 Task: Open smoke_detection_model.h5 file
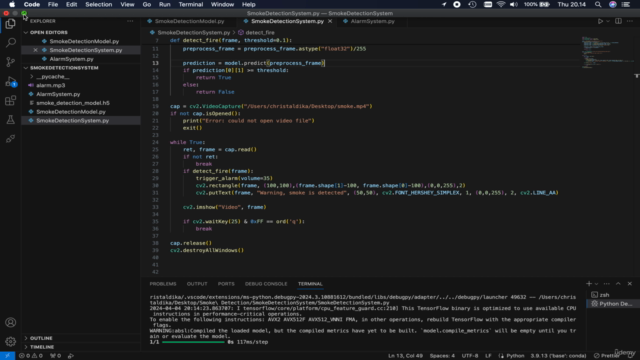(x=73, y=103)
